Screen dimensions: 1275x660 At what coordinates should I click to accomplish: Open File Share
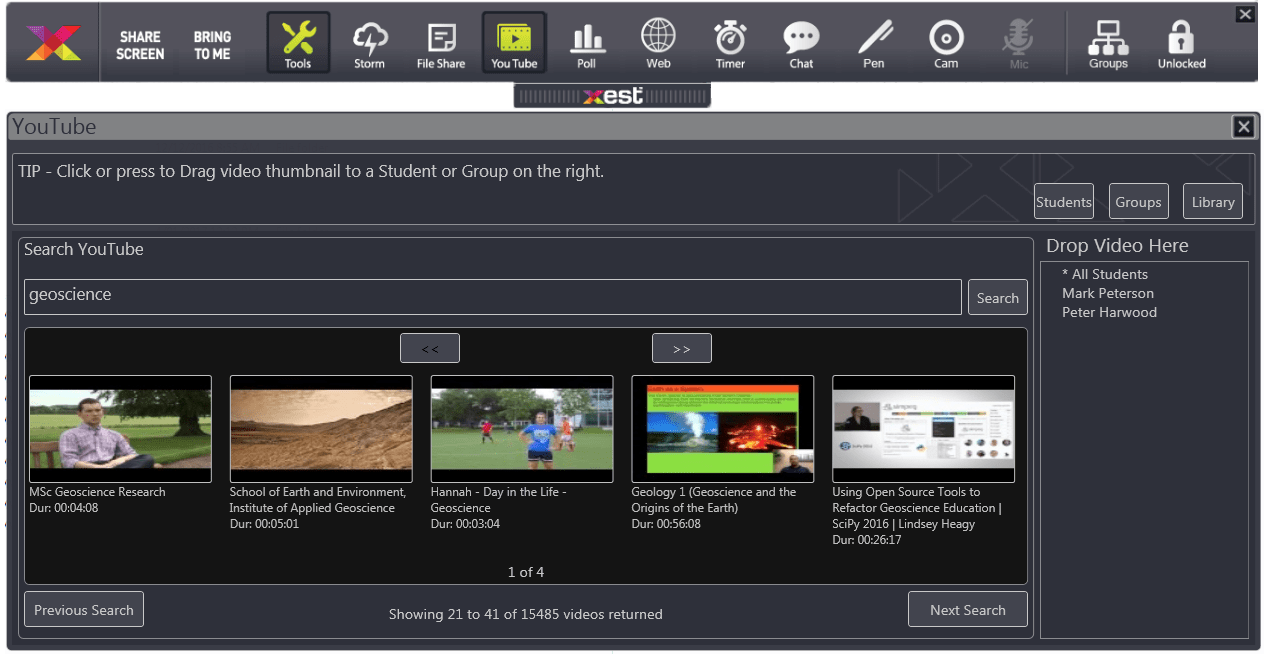[441, 46]
